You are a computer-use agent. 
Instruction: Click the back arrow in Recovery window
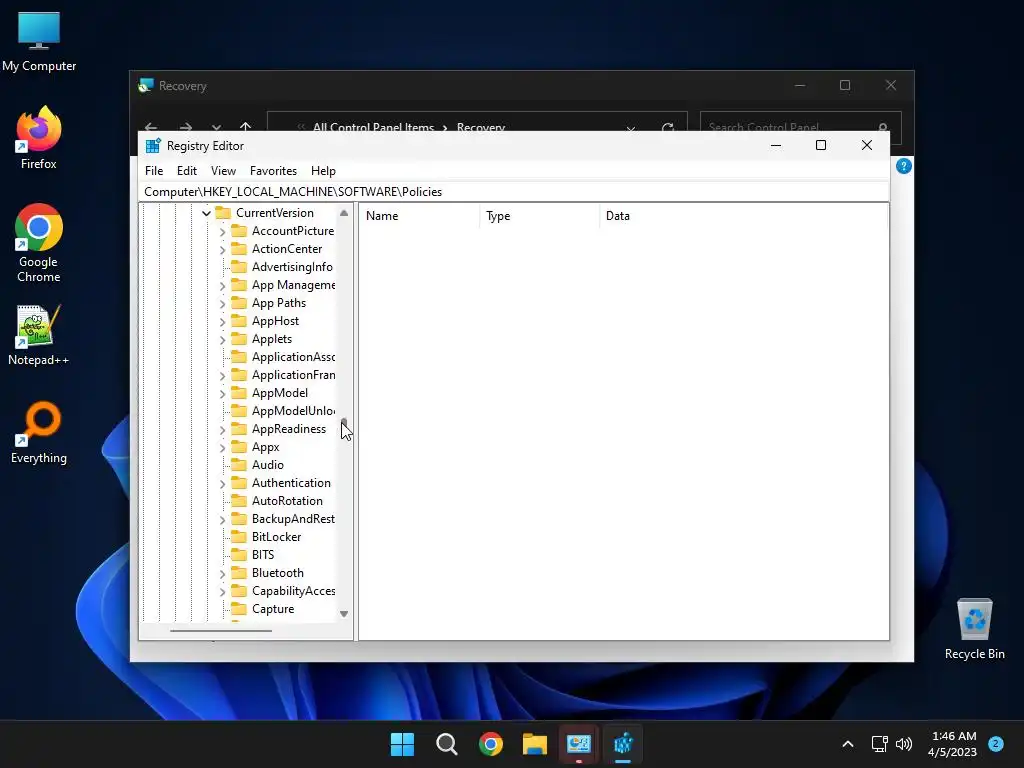(x=151, y=127)
